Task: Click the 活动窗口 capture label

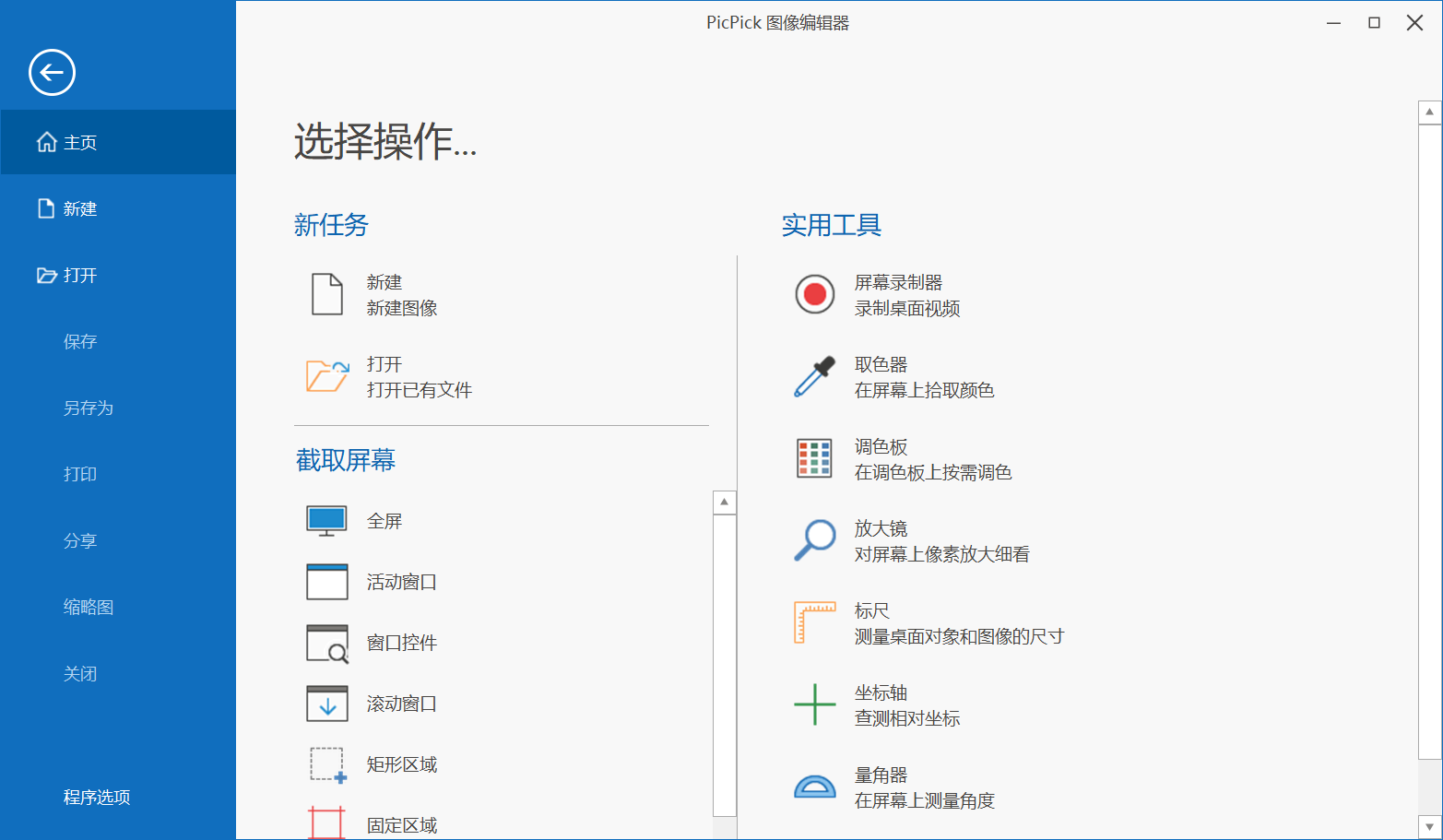Action: pos(402,582)
